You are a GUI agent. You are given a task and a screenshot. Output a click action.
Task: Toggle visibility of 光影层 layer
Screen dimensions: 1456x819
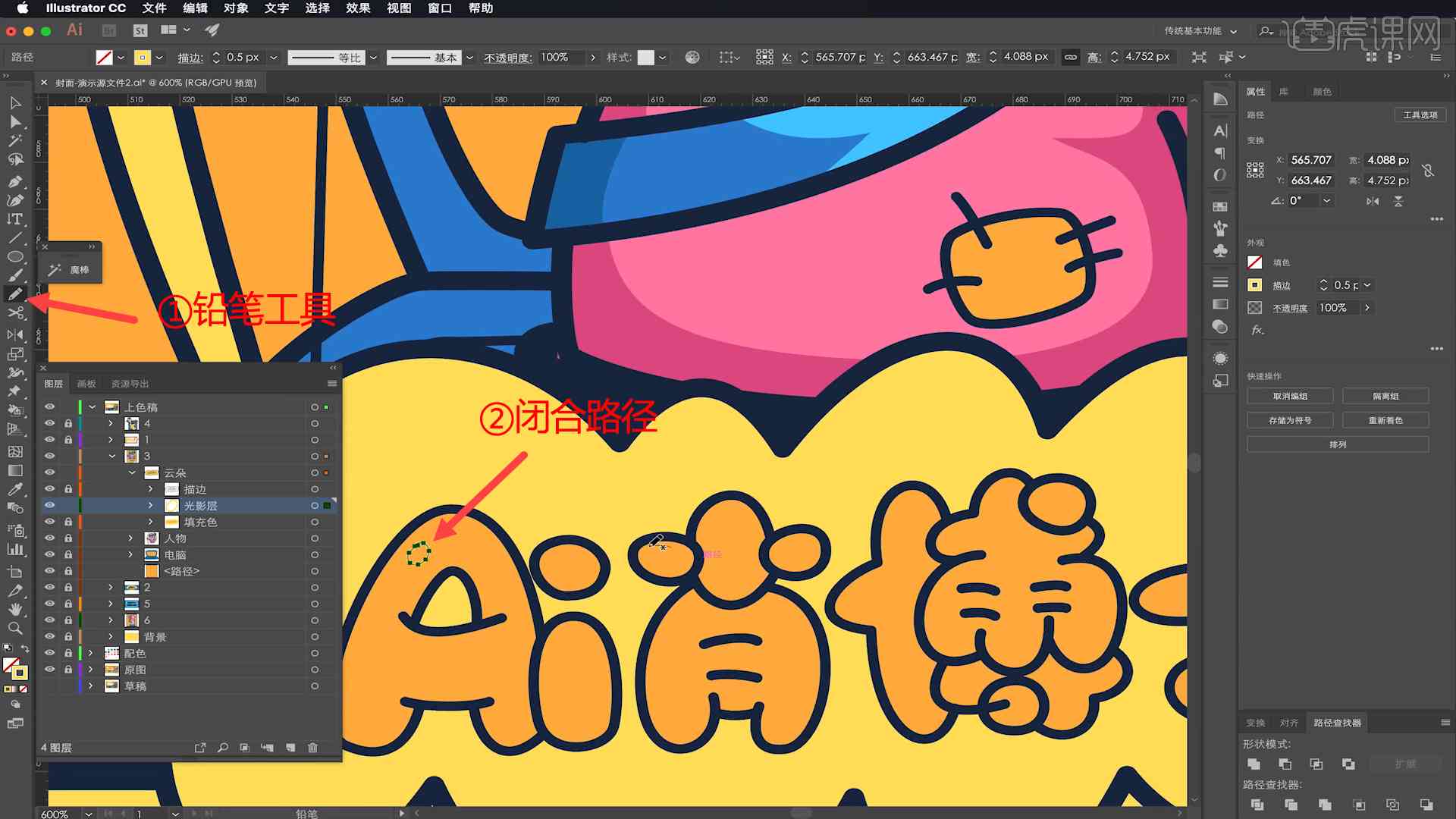pos(49,505)
